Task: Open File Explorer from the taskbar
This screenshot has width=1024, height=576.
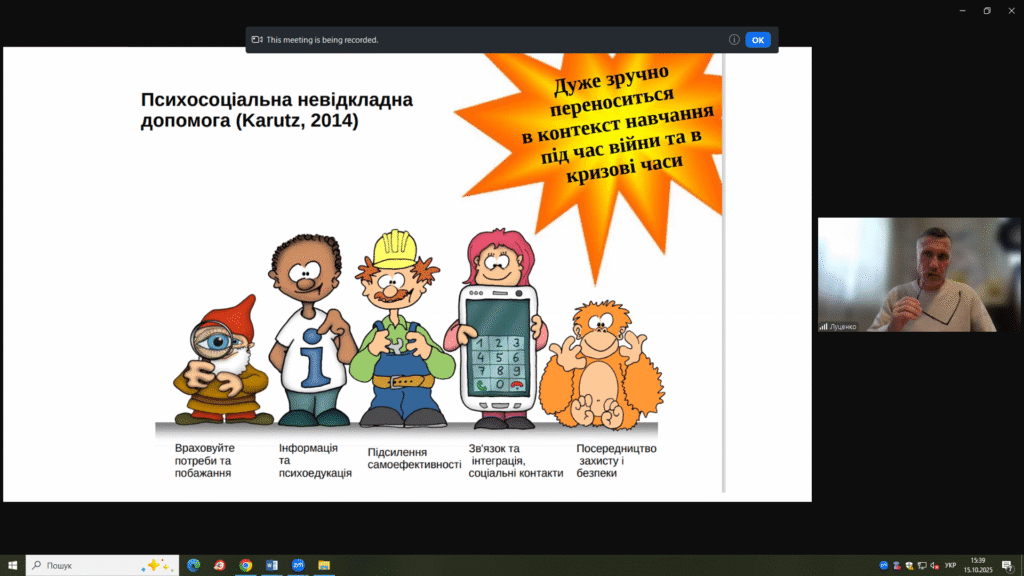Action: click(323, 565)
